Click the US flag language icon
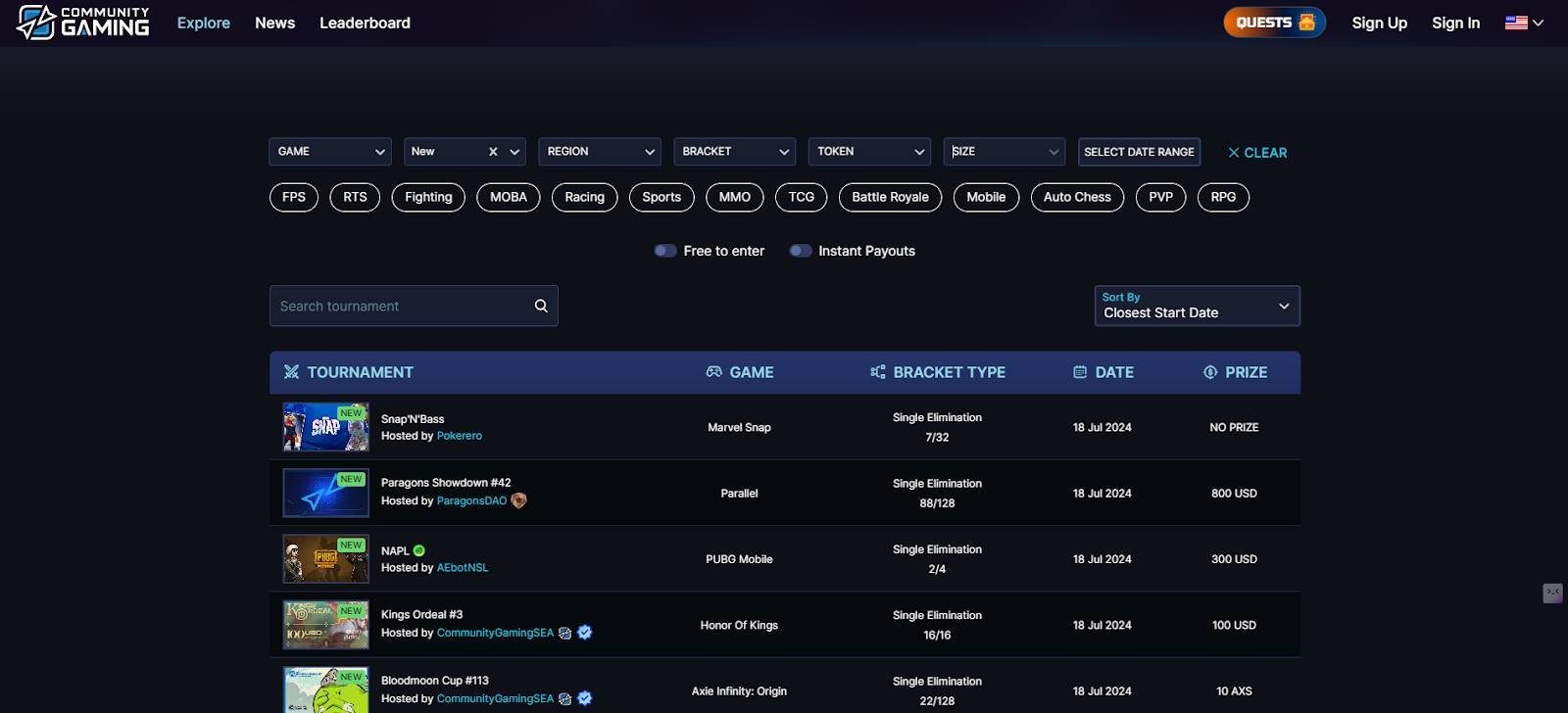The image size is (1568, 713). coord(1516,23)
